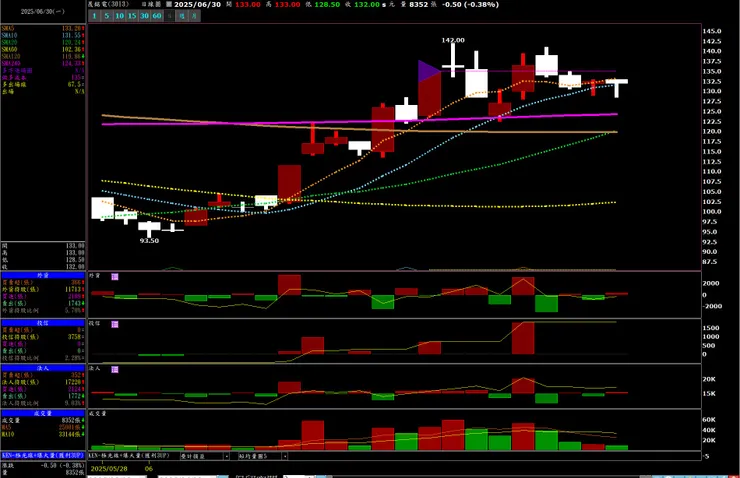Click the SMA60 102.36 legend row

pyautogui.click(x=43, y=49)
